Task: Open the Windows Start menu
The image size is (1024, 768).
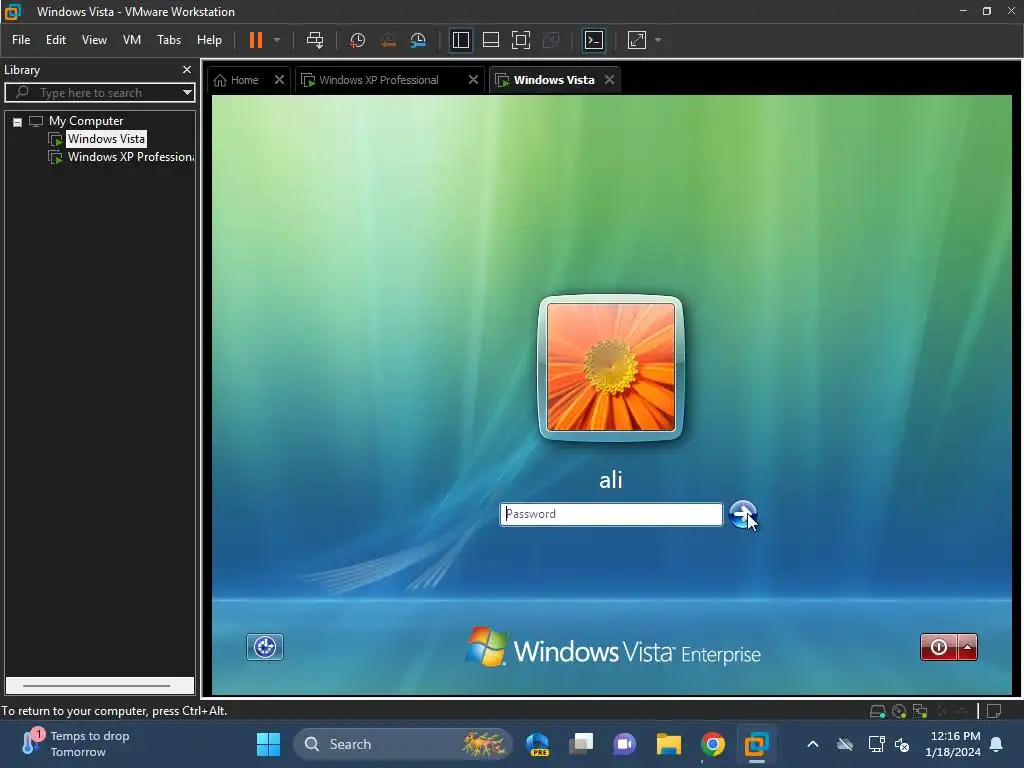Action: (268, 744)
